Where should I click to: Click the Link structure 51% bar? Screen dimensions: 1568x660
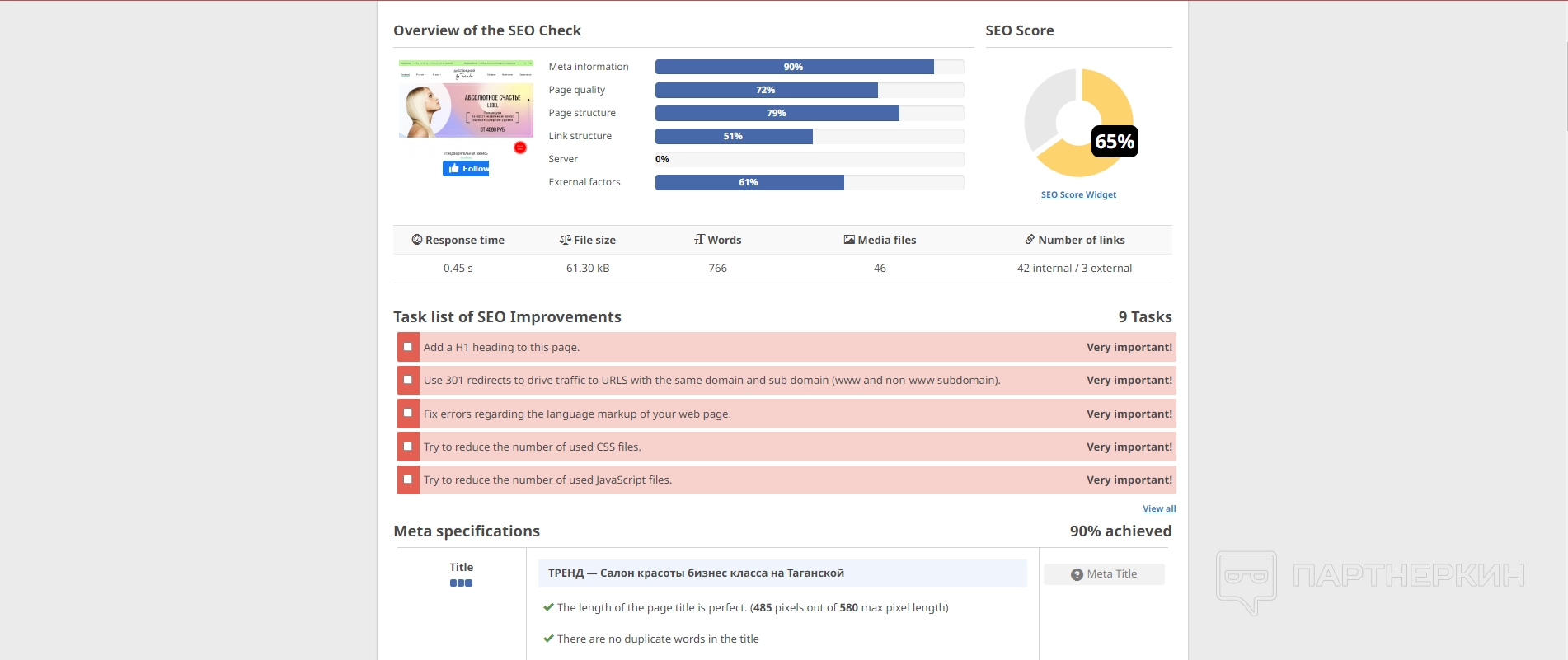(x=733, y=136)
